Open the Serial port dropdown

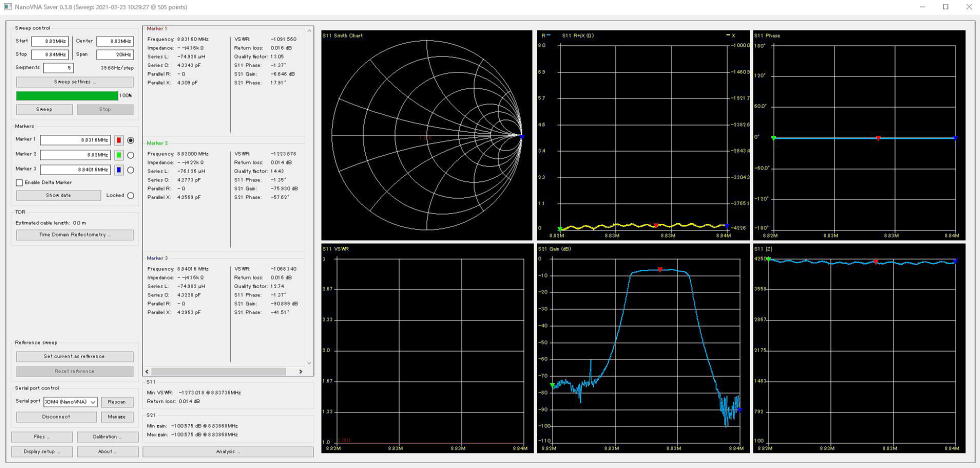[71, 401]
